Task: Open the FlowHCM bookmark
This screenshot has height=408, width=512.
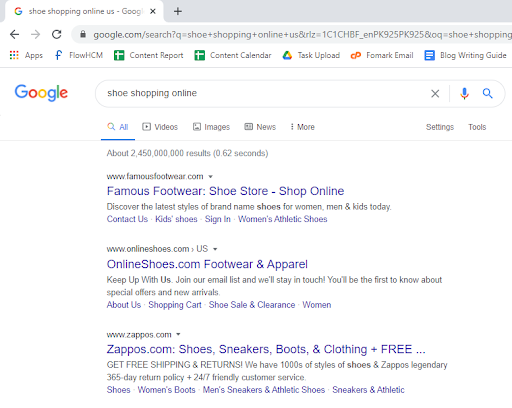Action: (x=78, y=55)
